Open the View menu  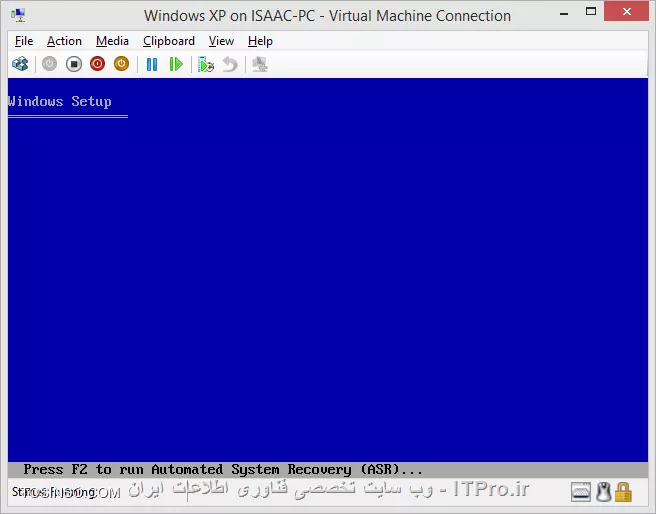coord(221,41)
